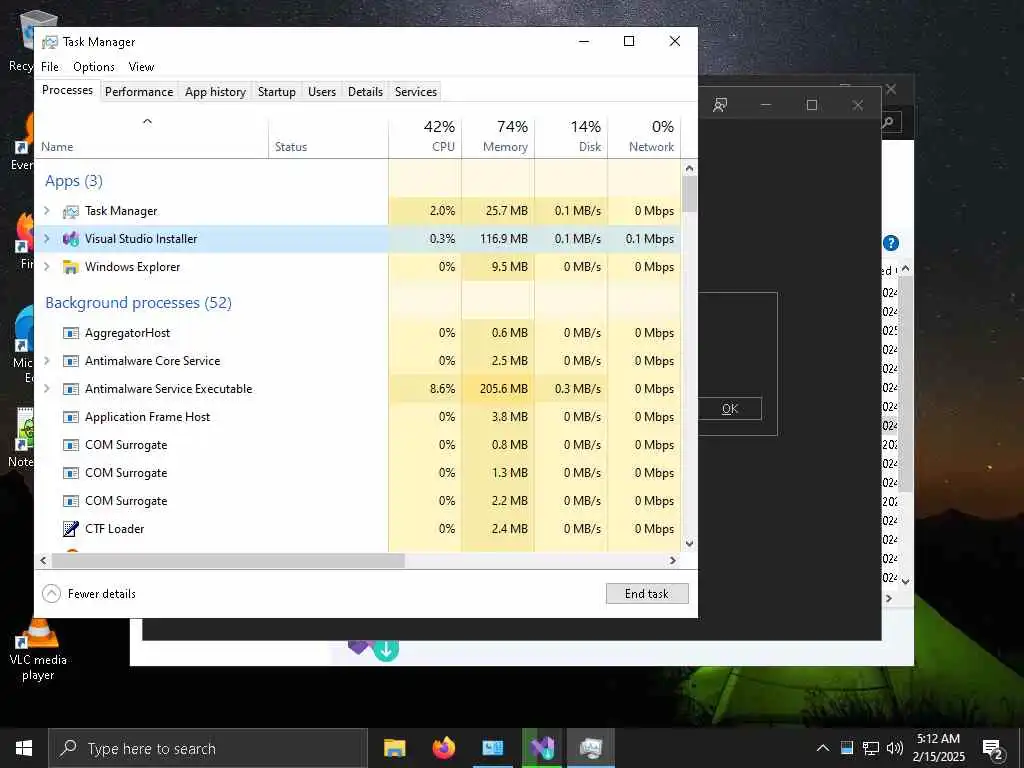Screen dimensions: 1024x768
Task: Click the taskbar clock showing 5:12 AM
Action: pyautogui.click(x=938, y=748)
